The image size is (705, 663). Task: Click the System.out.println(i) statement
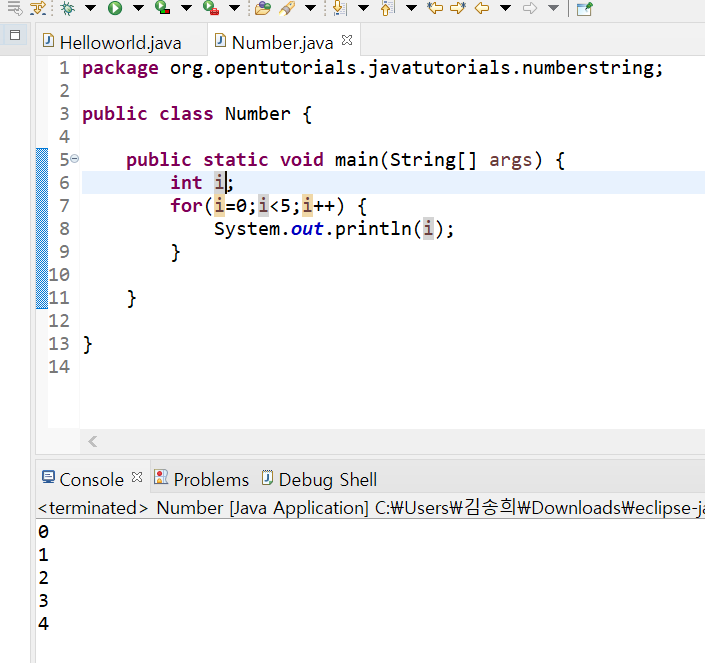334,229
